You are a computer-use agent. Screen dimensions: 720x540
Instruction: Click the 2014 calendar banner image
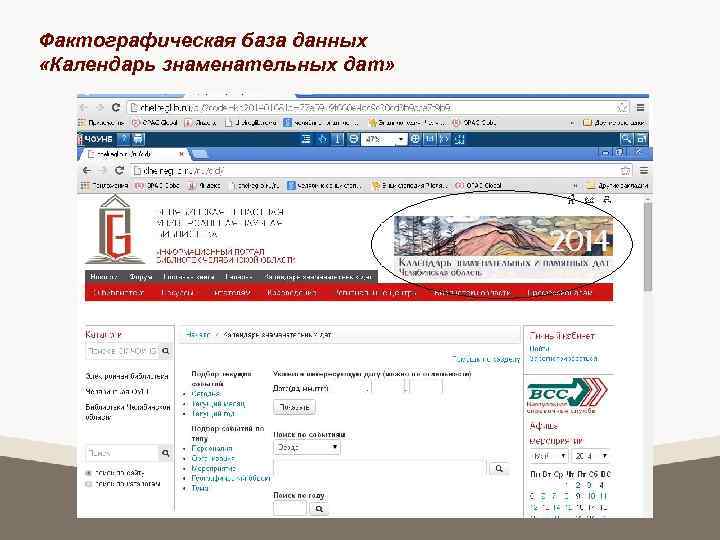pos(503,247)
